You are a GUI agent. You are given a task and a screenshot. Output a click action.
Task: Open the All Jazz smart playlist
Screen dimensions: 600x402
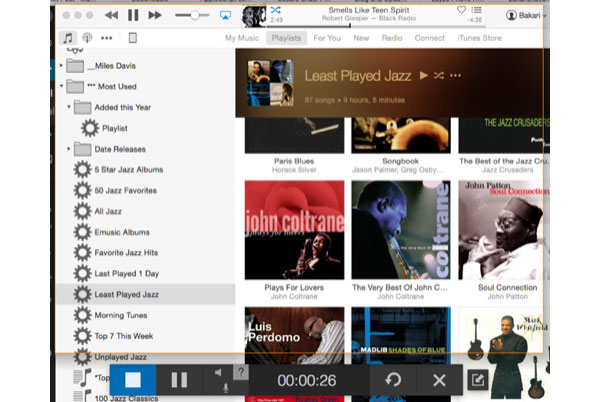pyautogui.click(x=98, y=211)
